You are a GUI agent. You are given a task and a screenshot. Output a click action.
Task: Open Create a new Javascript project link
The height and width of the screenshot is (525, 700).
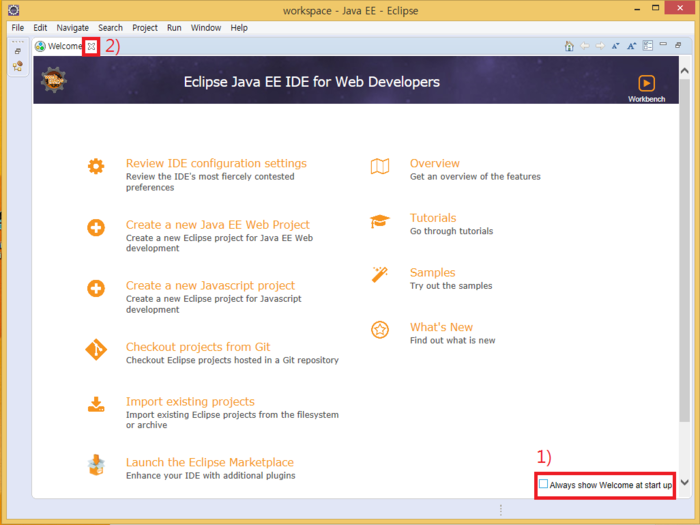pos(210,285)
